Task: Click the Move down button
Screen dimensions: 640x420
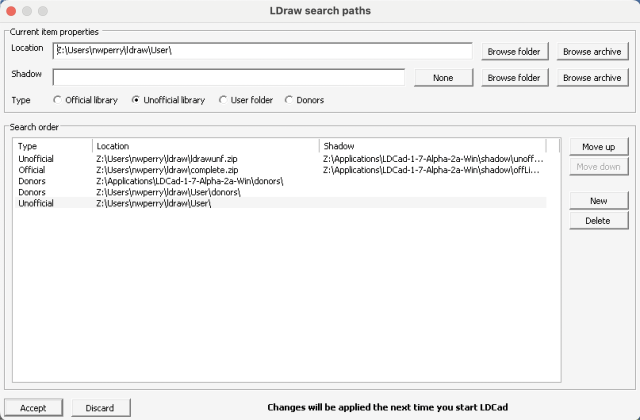Action: (598, 167)
